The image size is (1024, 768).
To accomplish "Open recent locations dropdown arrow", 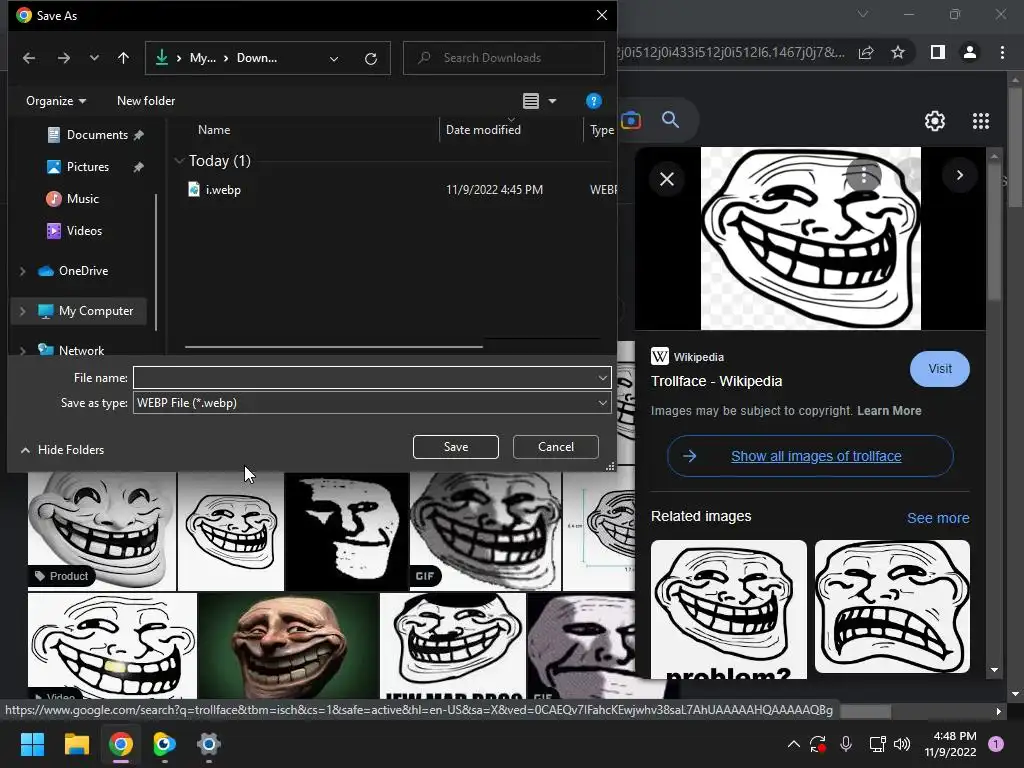I will (94, 58).
